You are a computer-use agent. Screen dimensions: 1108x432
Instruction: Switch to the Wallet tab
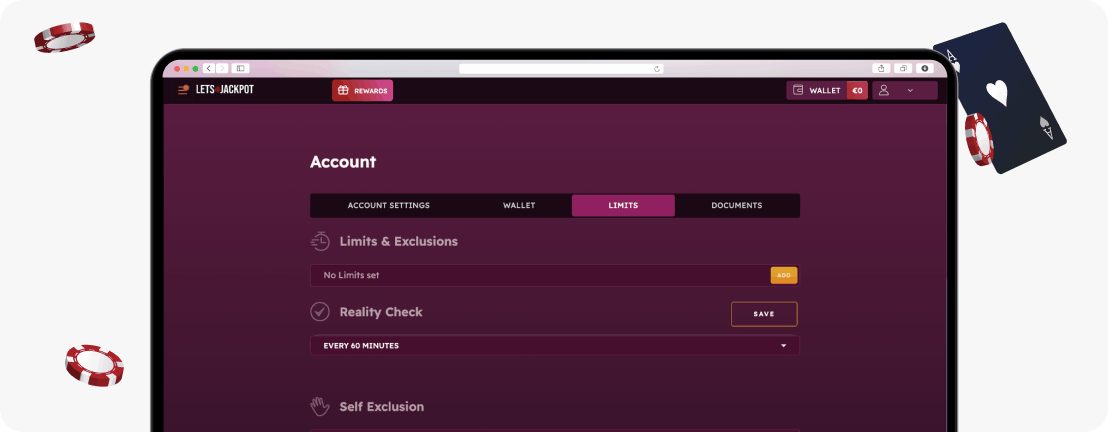click(x=519, y=206)
